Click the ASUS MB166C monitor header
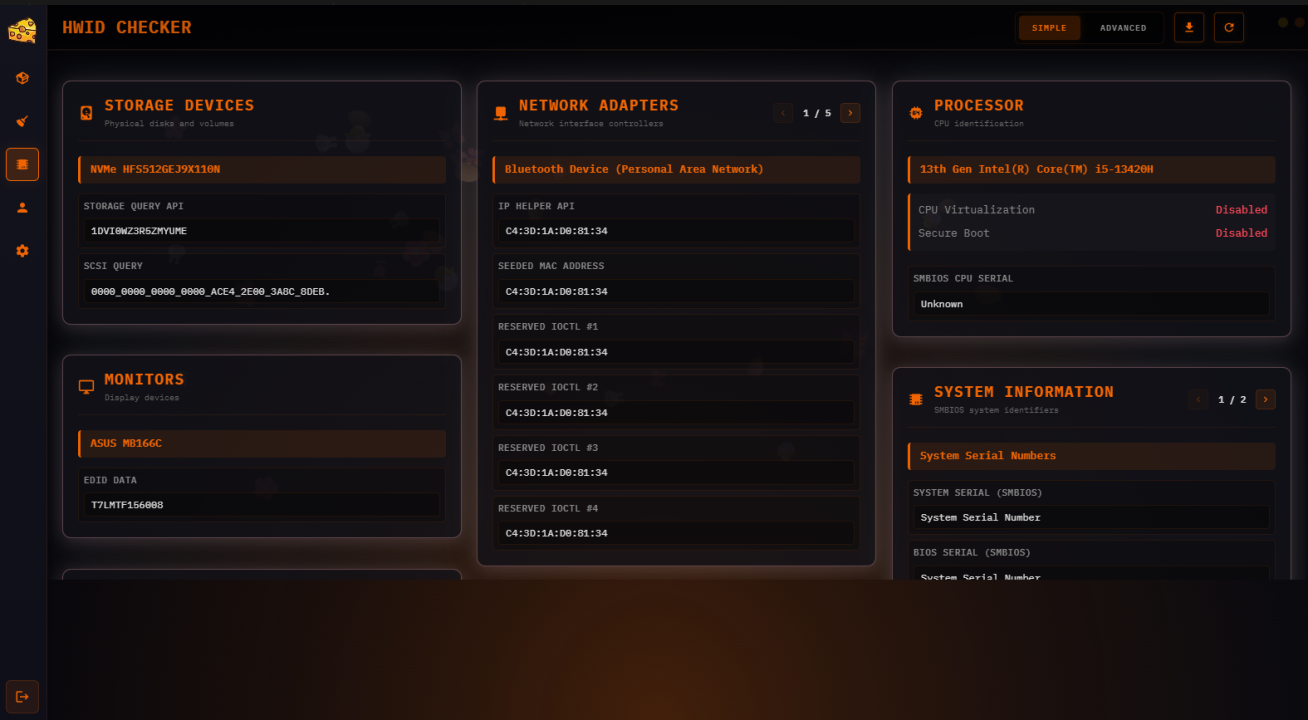Viewport: 1308px width, 720px height. [262, 444]
